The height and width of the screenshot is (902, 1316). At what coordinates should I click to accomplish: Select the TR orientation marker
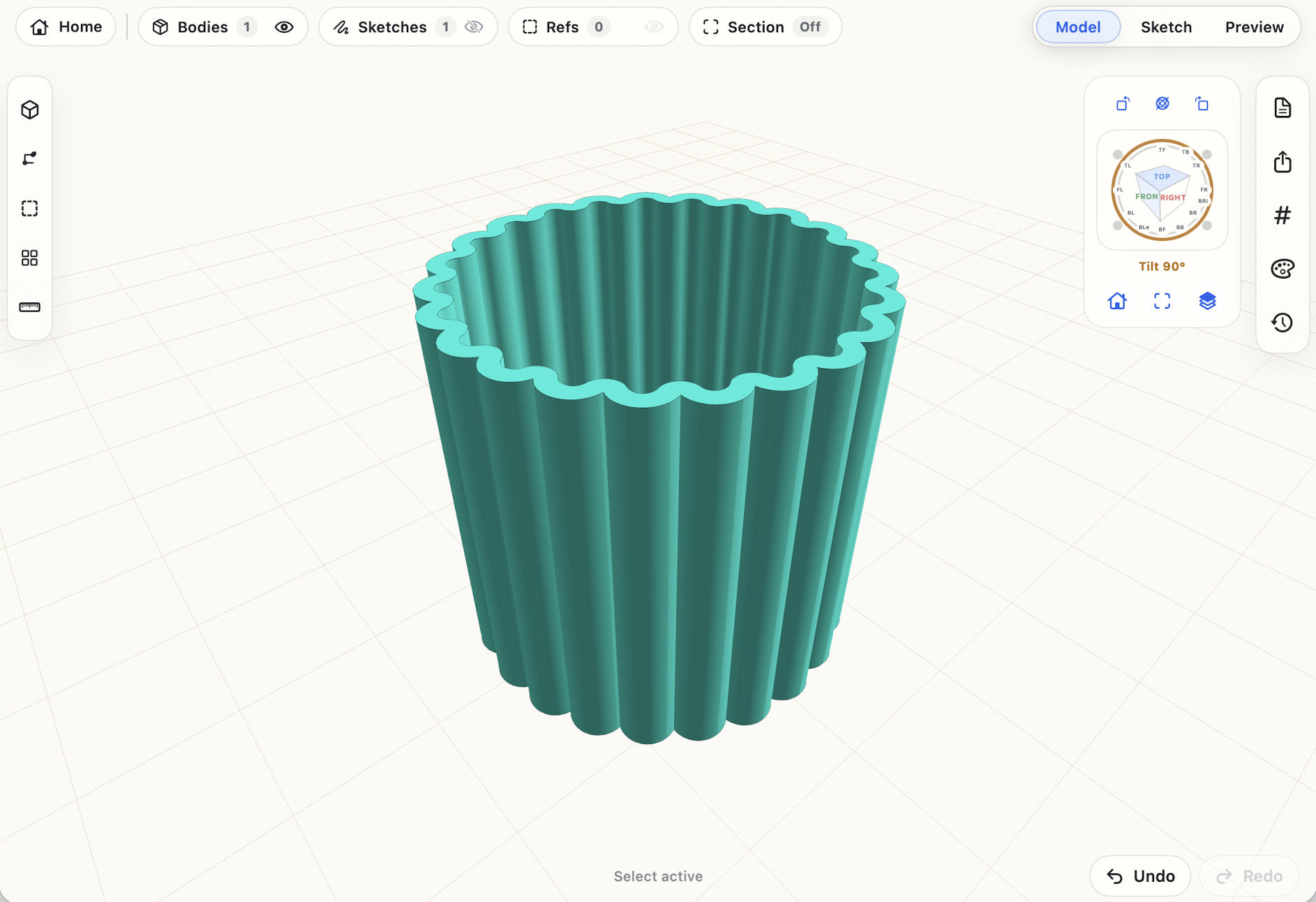click(x=1196, y=165)
